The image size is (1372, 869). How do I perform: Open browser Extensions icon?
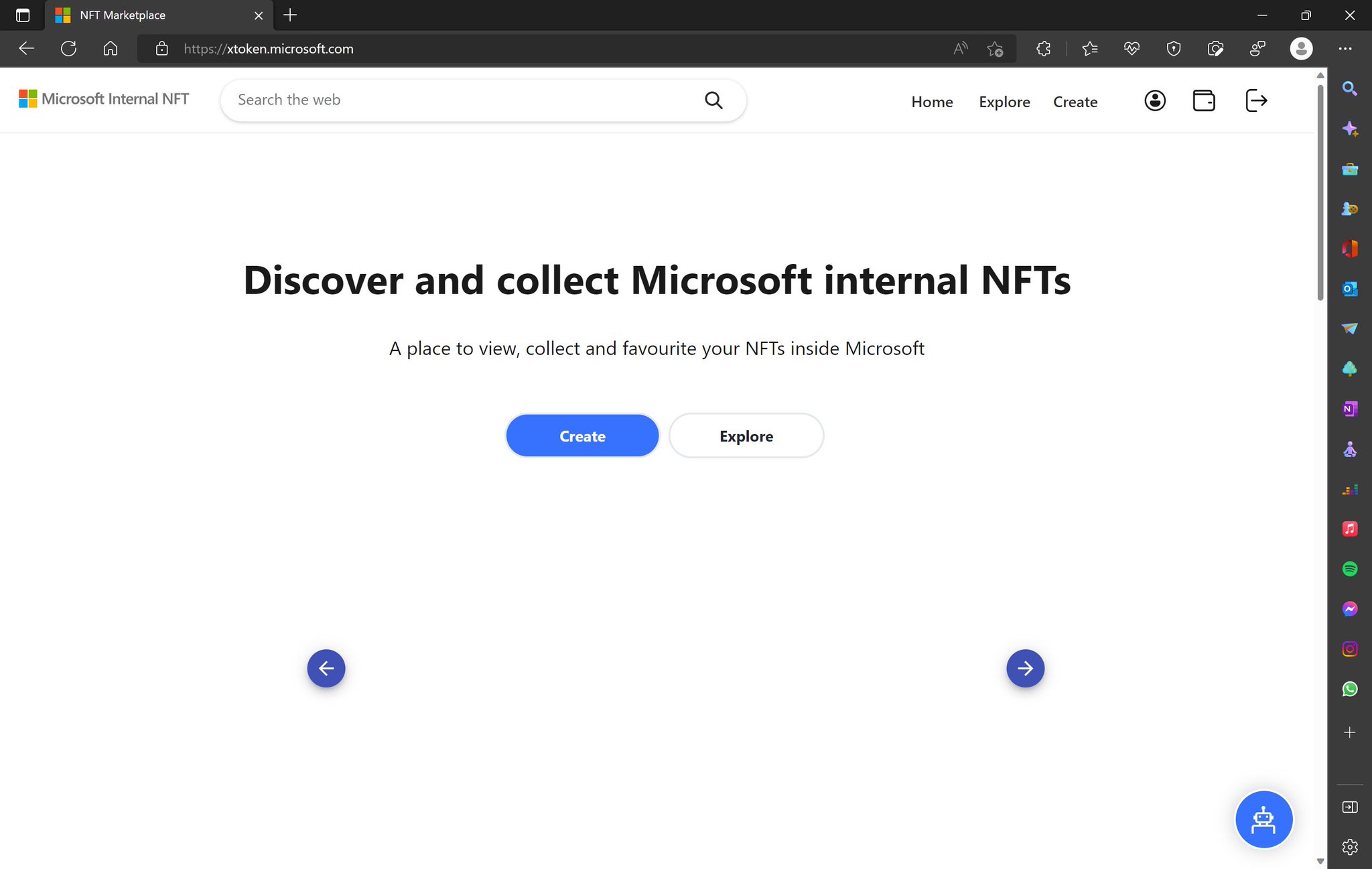[1043, 48]
